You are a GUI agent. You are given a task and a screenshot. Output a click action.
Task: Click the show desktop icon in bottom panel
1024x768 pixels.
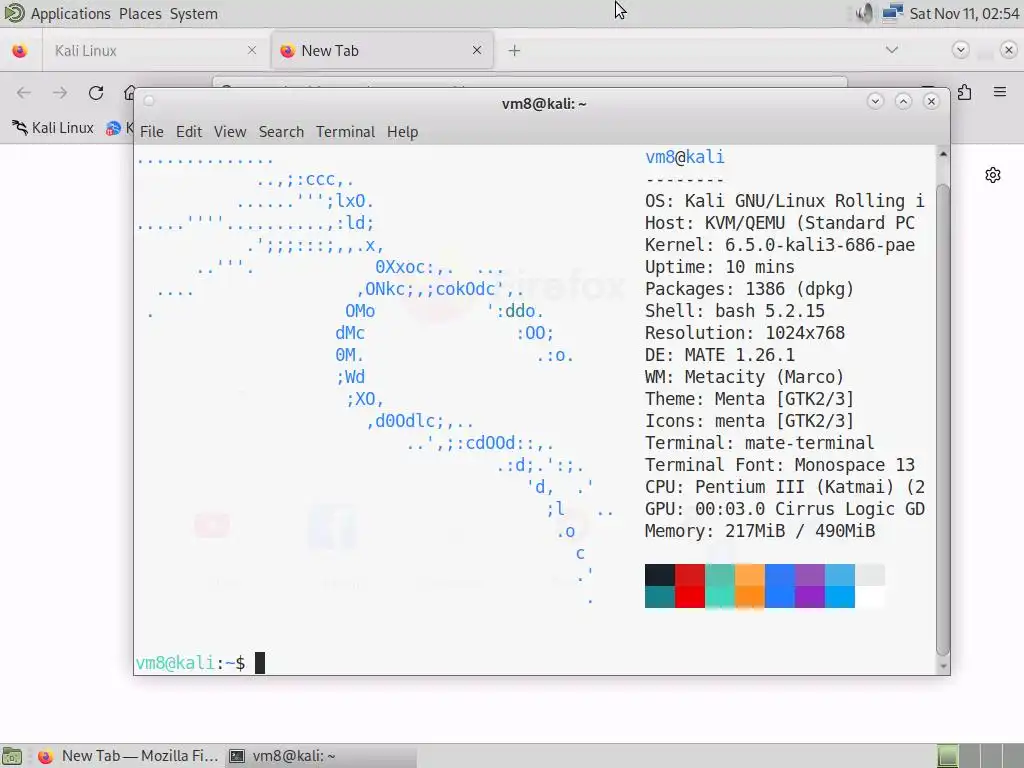click(x=12, y=756)
